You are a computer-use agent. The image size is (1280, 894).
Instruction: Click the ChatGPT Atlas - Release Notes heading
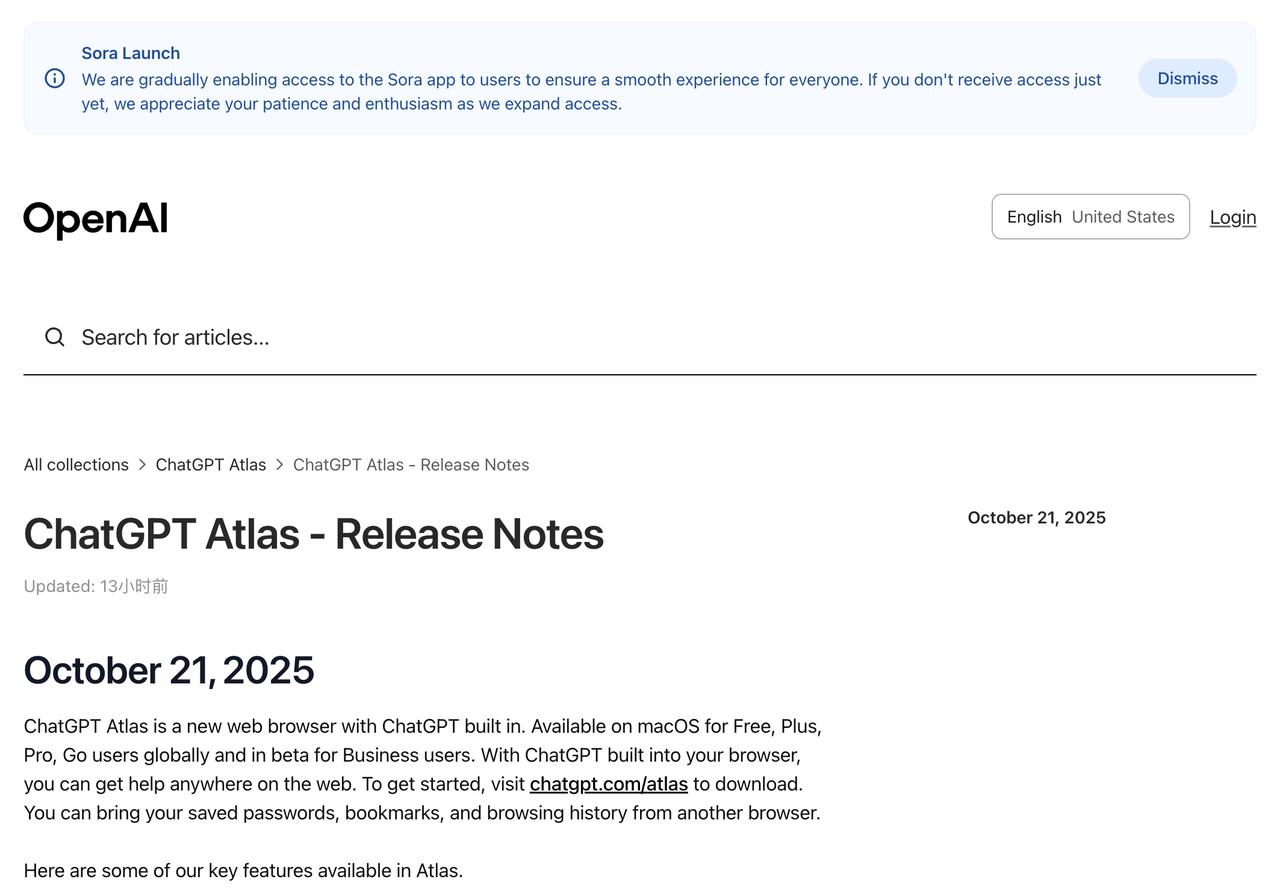click(314, 534)
